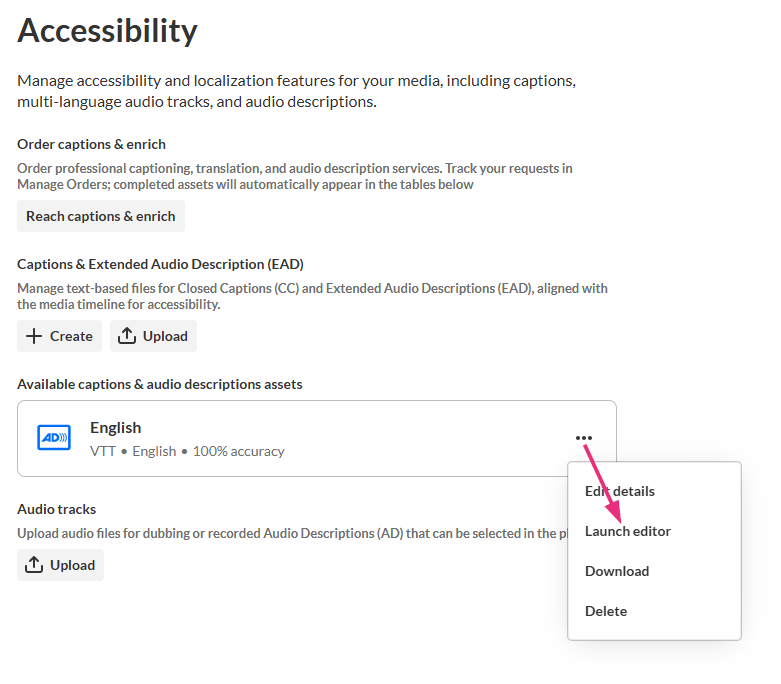Screen dimensions: 781x684
Task: Click the upload icon under Audio tracks
Action: (x=34, y=565)
